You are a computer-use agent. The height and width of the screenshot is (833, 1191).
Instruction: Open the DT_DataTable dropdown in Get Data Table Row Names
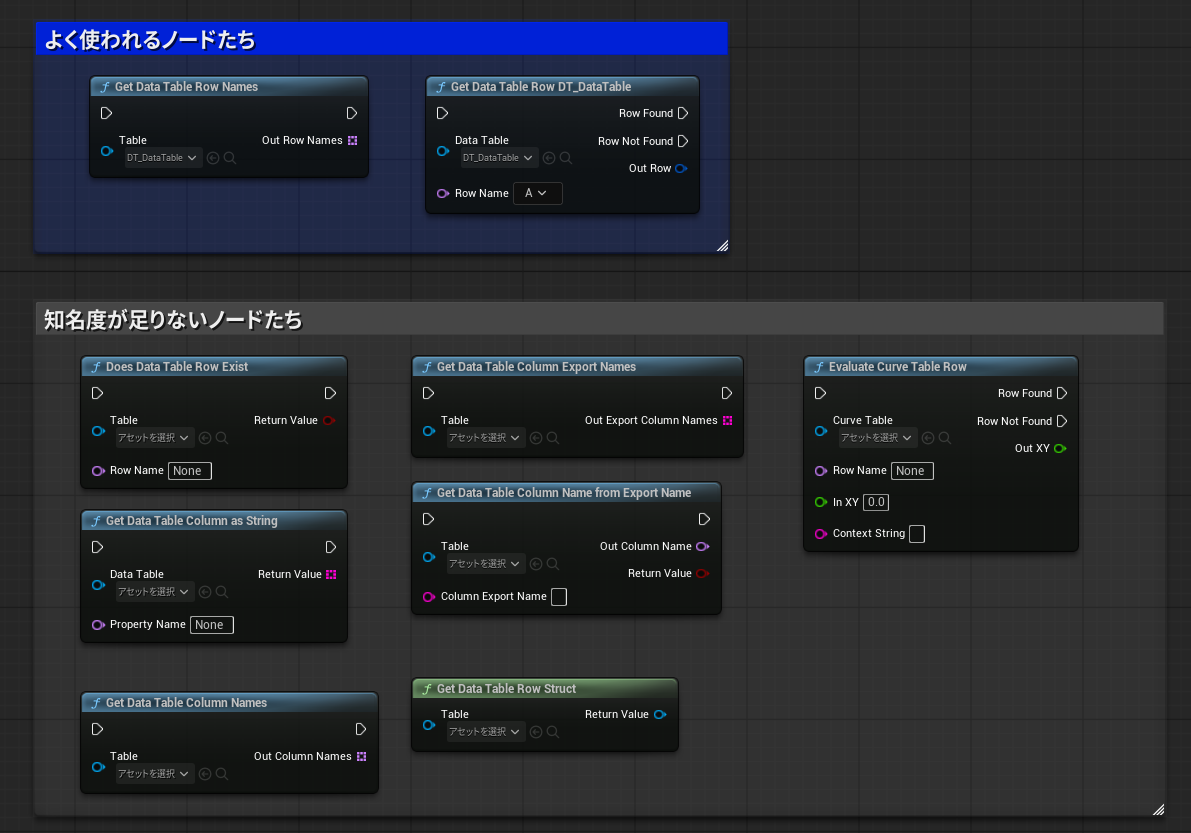163,158
